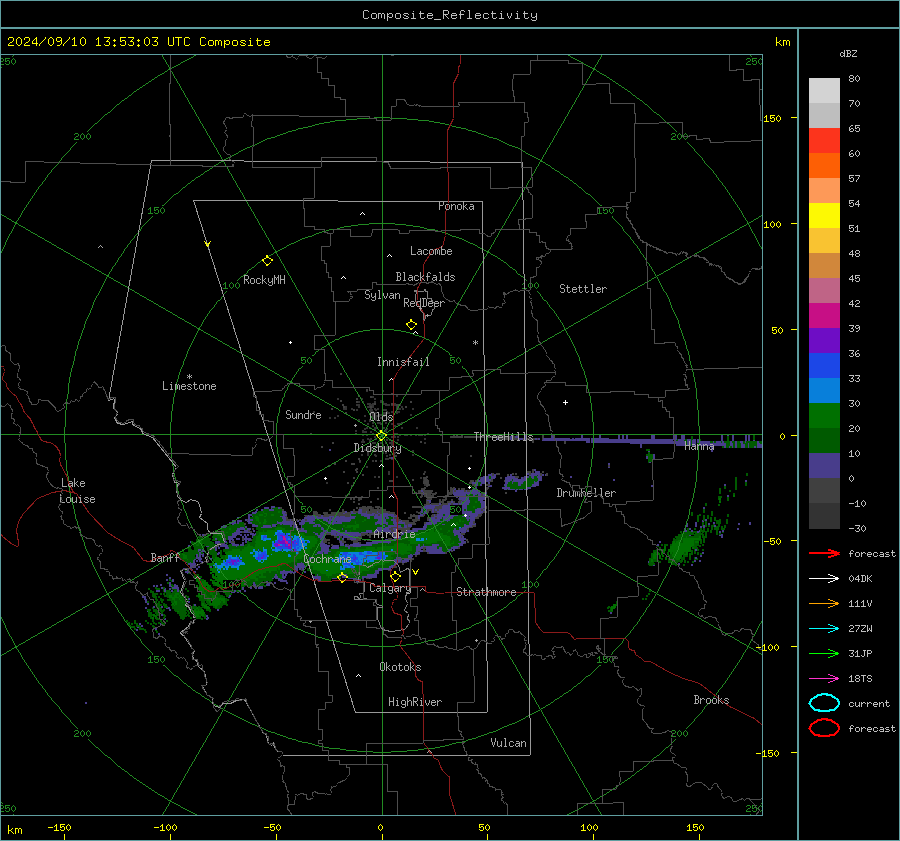
Task: Click the ThreeHills label
Action: tap(503, 437)
